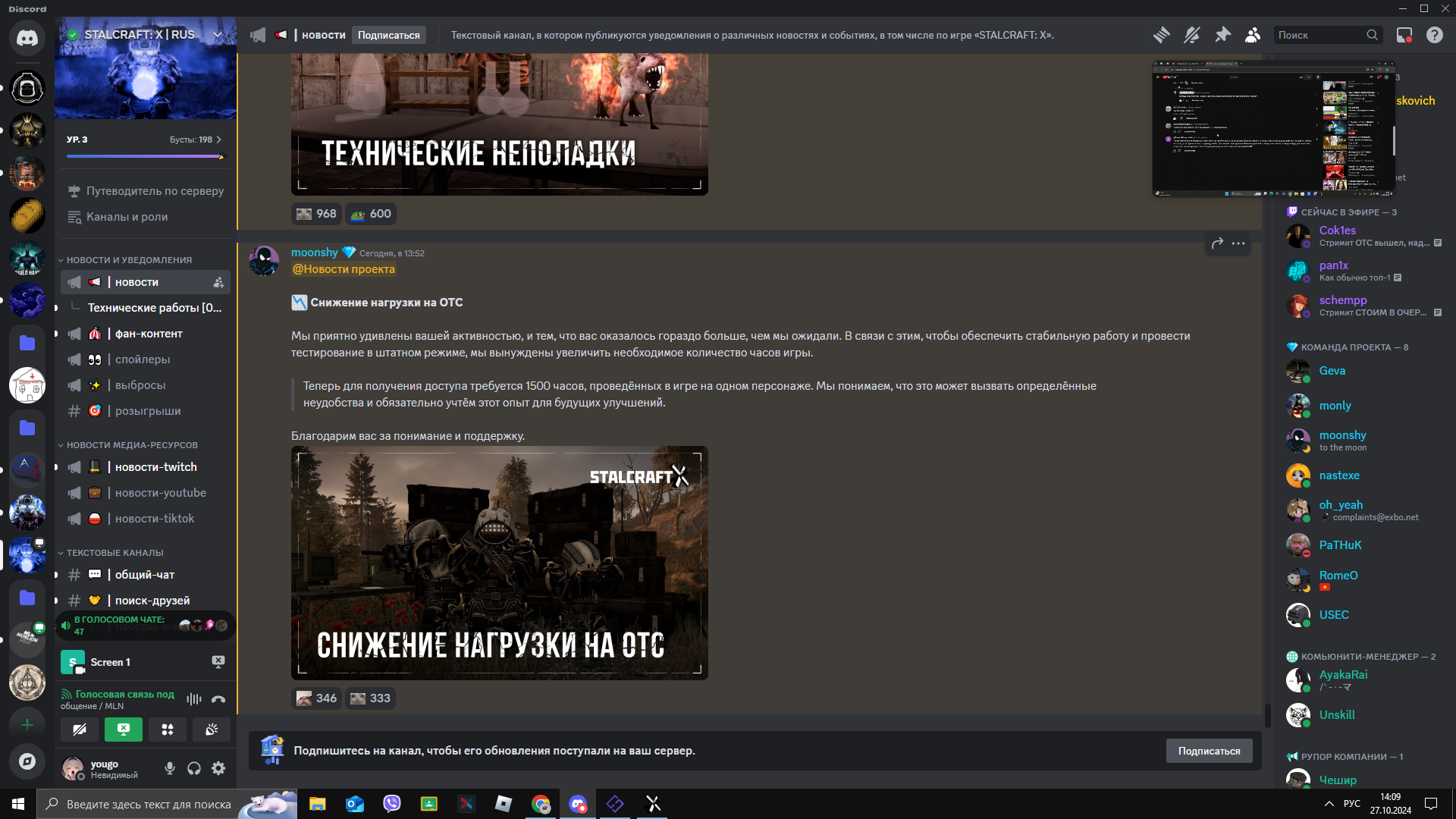Open the новости-tiktok channel

pyautogui.click(x=146, y=519)
